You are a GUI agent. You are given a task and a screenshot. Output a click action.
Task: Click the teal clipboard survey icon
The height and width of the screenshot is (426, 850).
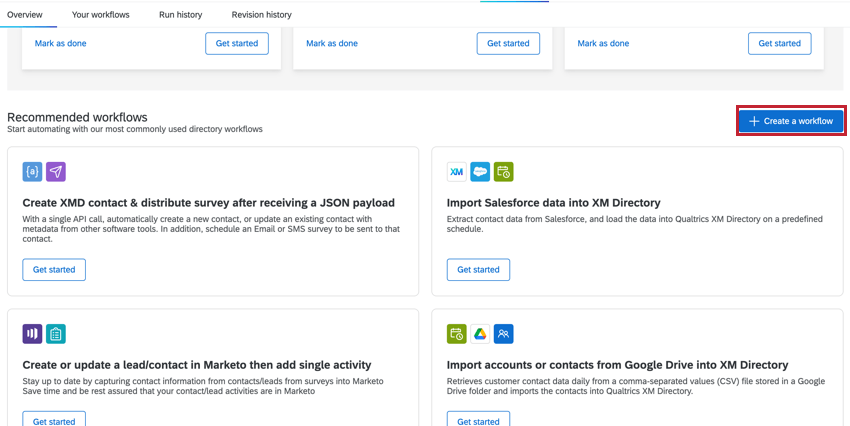56,334
